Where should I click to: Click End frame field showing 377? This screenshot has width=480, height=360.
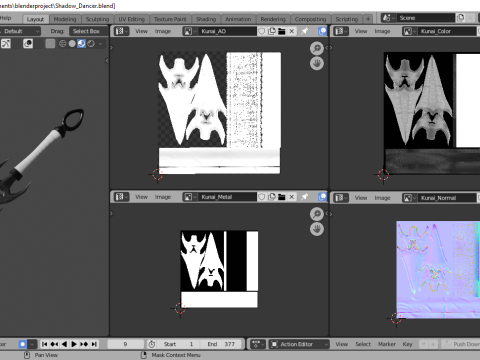click(x=221, y=344)
